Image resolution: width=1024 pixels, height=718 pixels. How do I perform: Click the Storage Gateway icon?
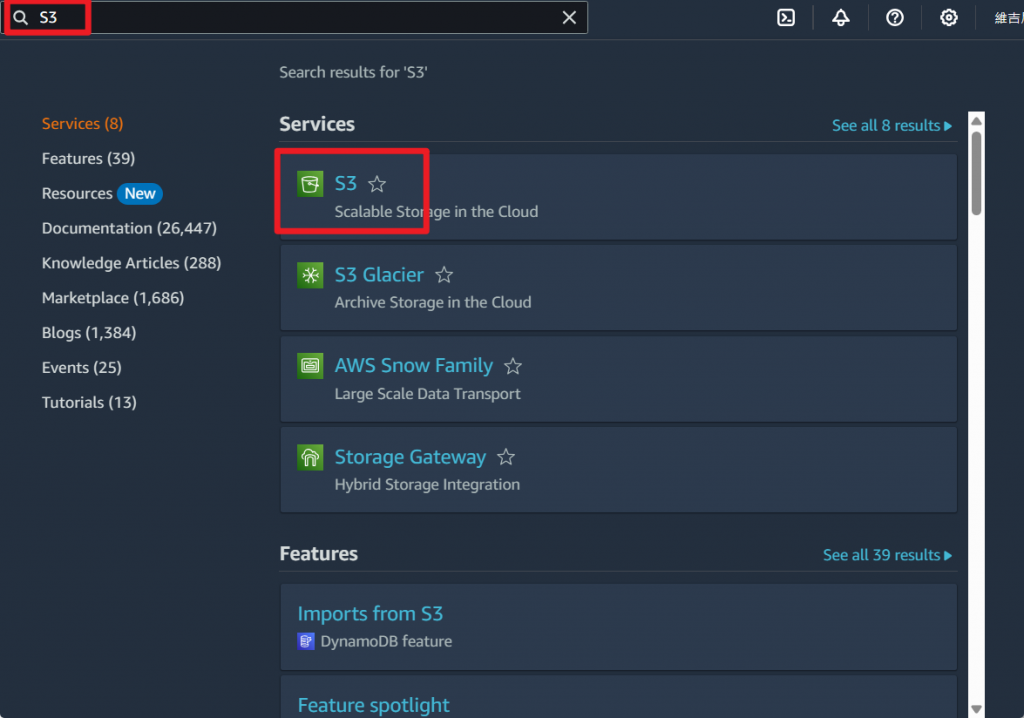click(310, 457)
